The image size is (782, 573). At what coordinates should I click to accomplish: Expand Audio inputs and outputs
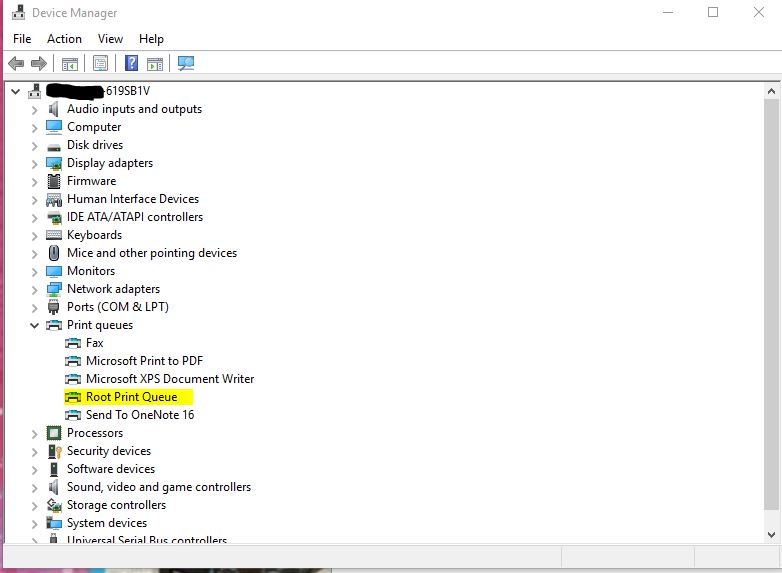click(34, 110)
